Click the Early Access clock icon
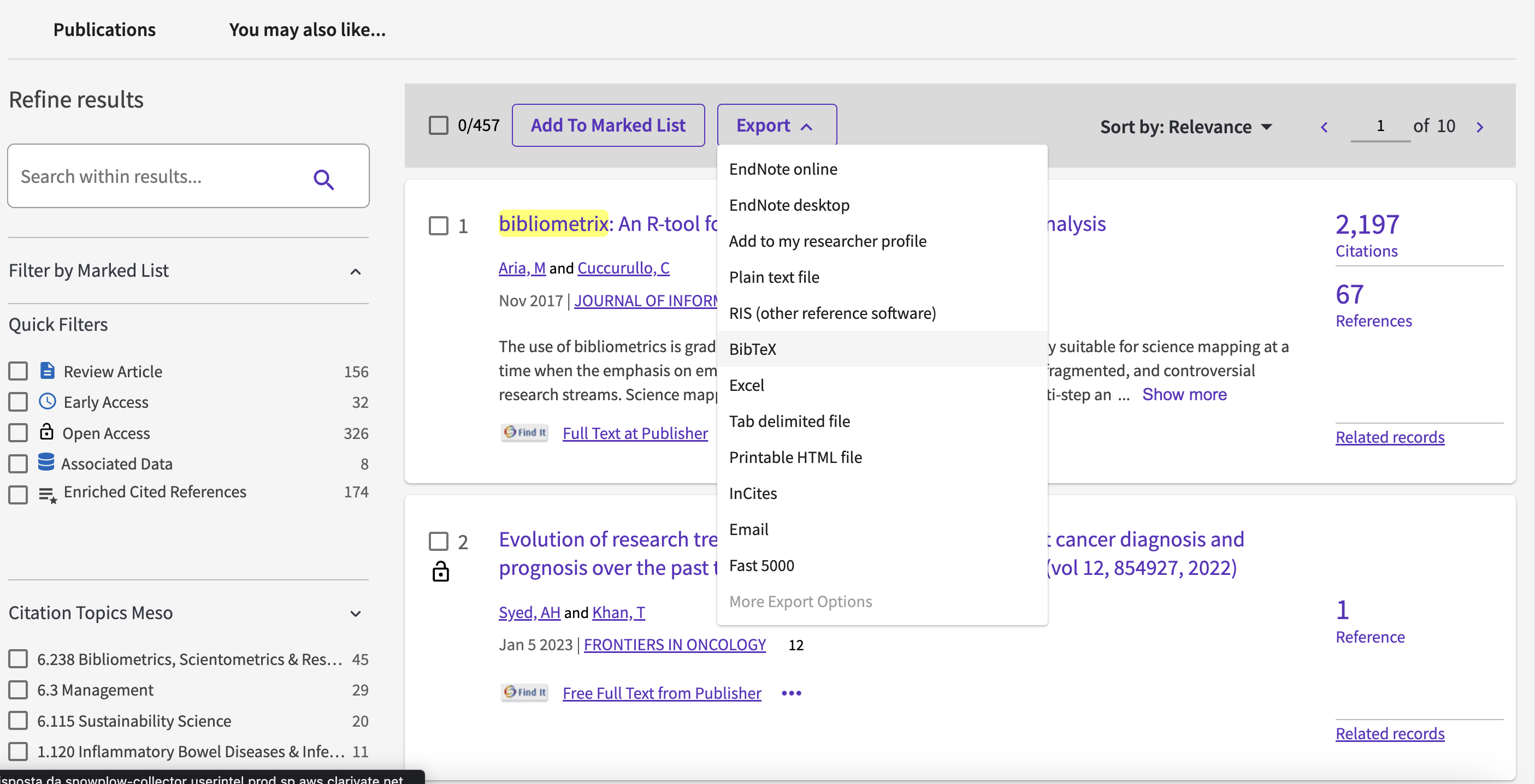 [x=47, y=401]
